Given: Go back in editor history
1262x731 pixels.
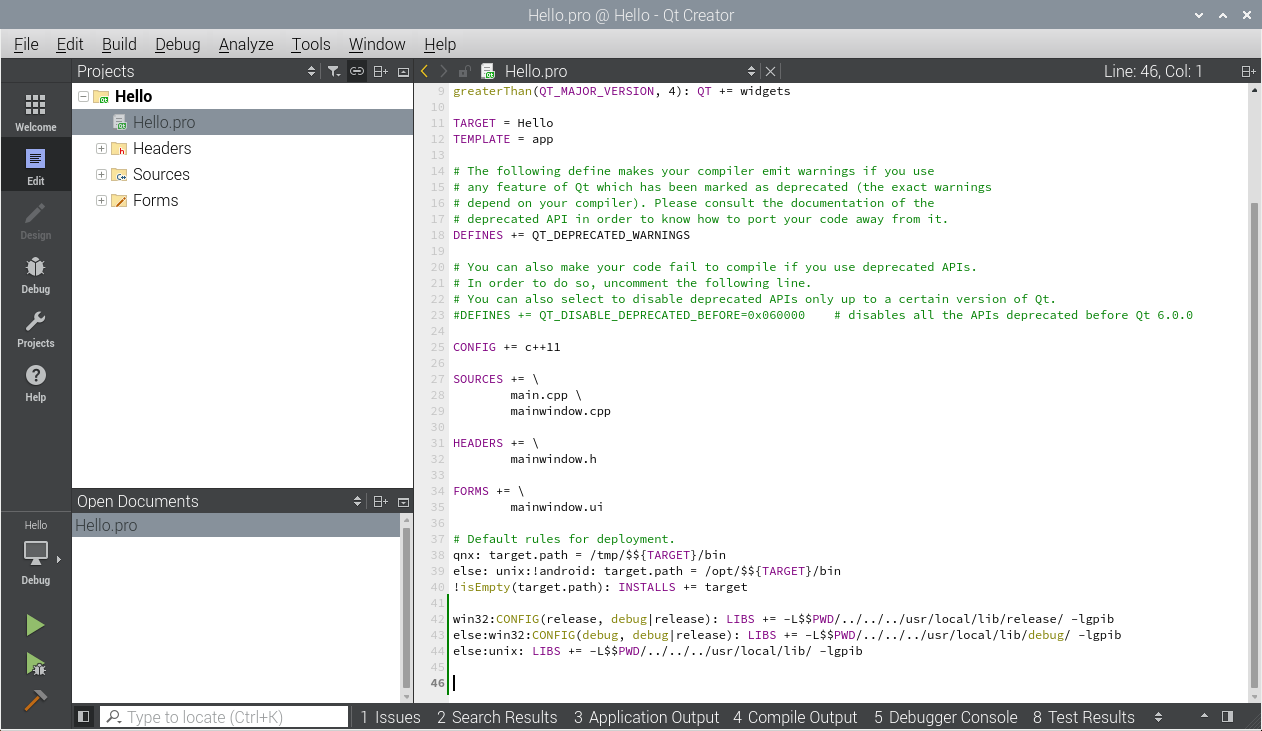Looking at the screenshot, I should tap(425, 71).
